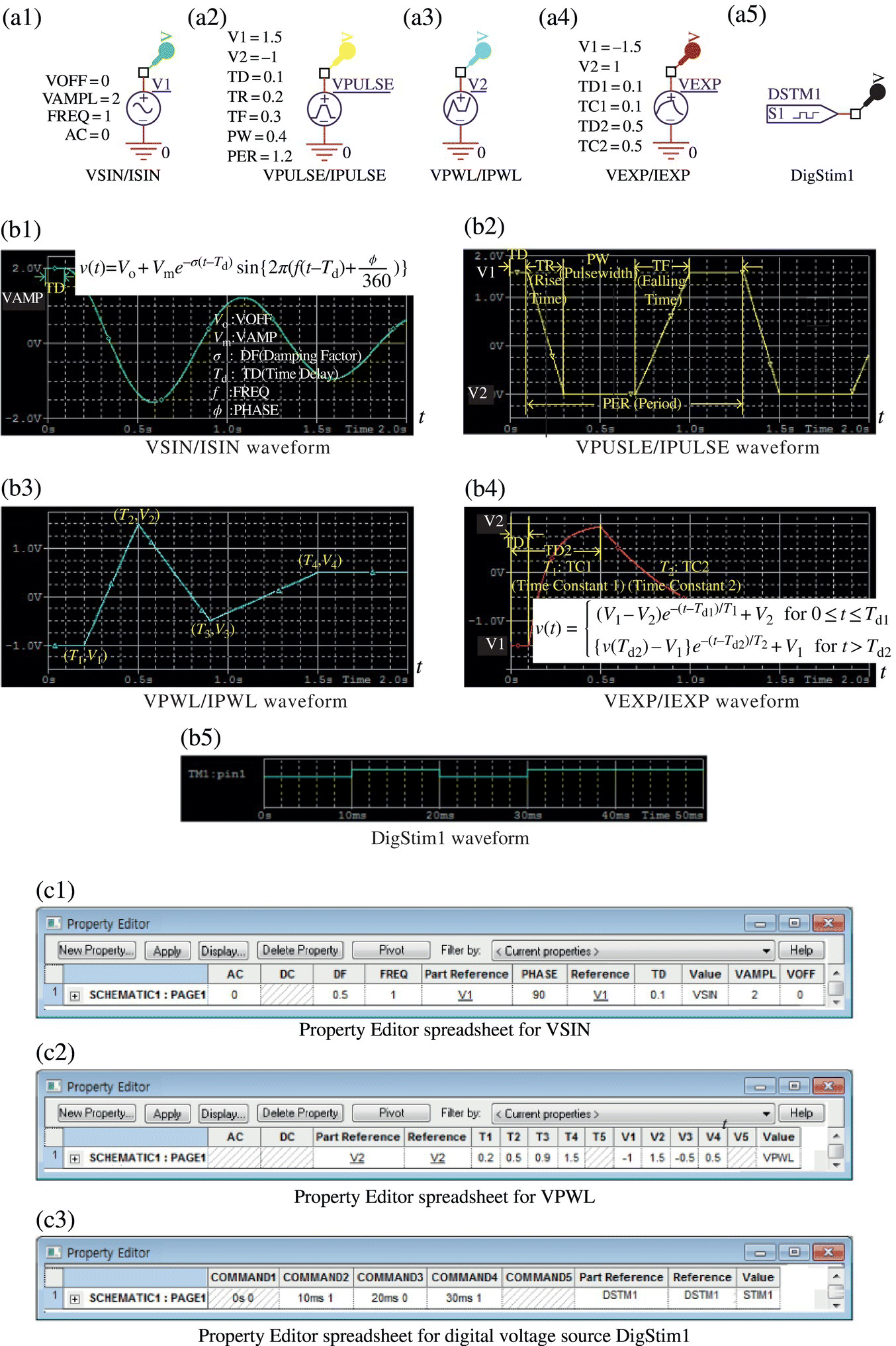Select COMMAND5 column header
896x1346 pixels.
(538, 1277)
